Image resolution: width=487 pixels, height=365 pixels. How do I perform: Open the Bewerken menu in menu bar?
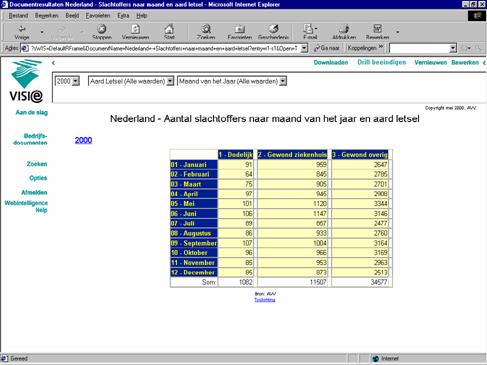pos(46,16)
